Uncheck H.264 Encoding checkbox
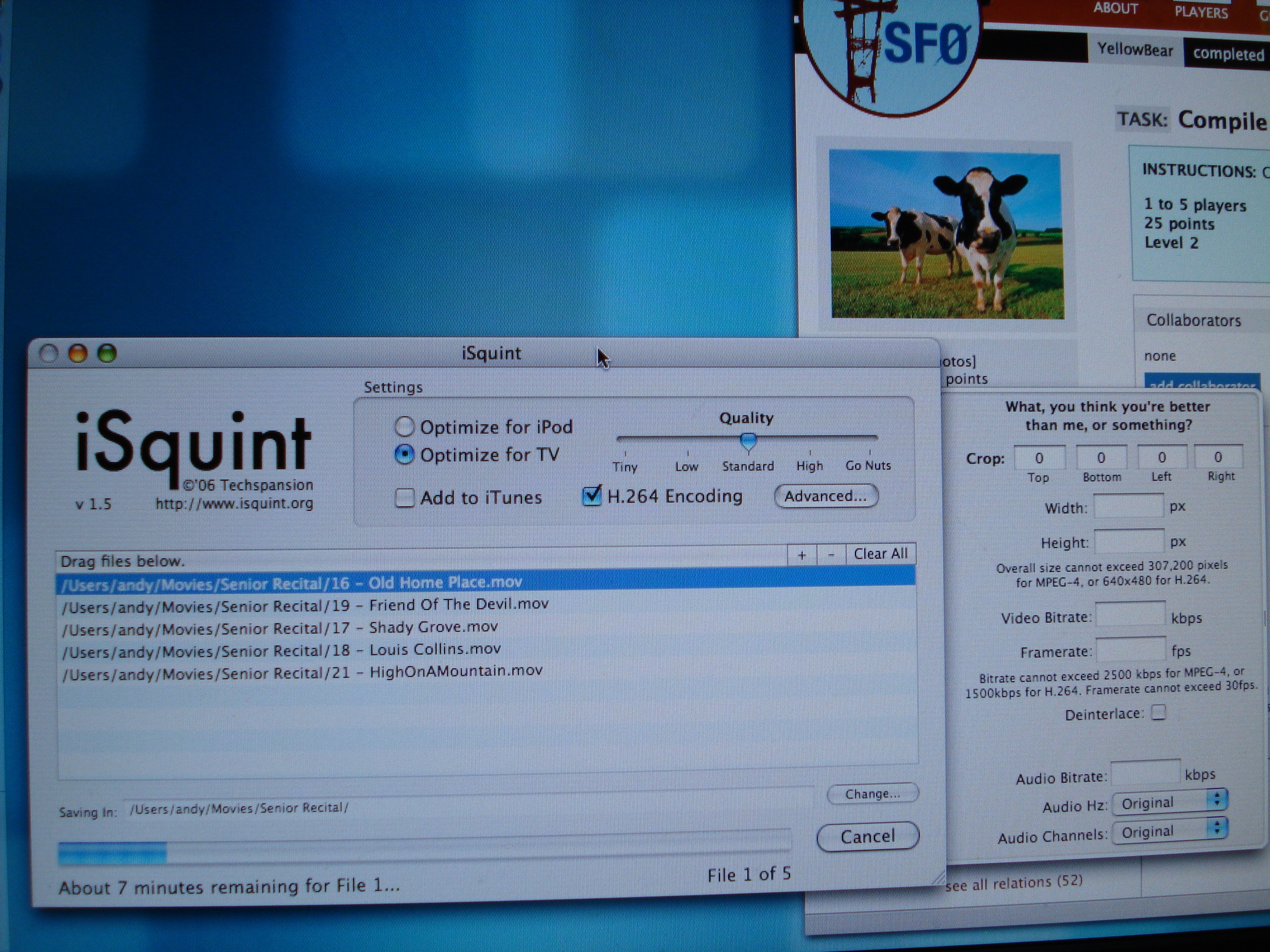The height and width of the screenshot is (952, 1270). pyautogui.click(x=591, y=496)
